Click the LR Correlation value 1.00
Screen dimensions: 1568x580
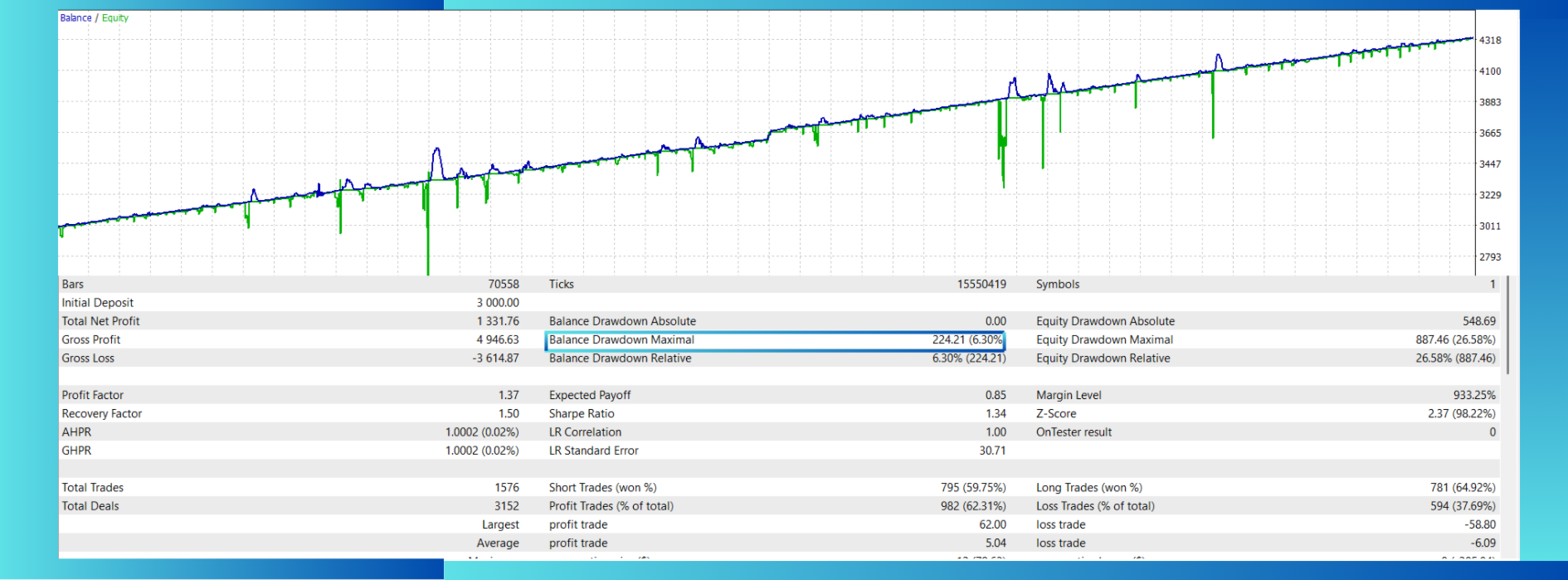tap(996, 432)
